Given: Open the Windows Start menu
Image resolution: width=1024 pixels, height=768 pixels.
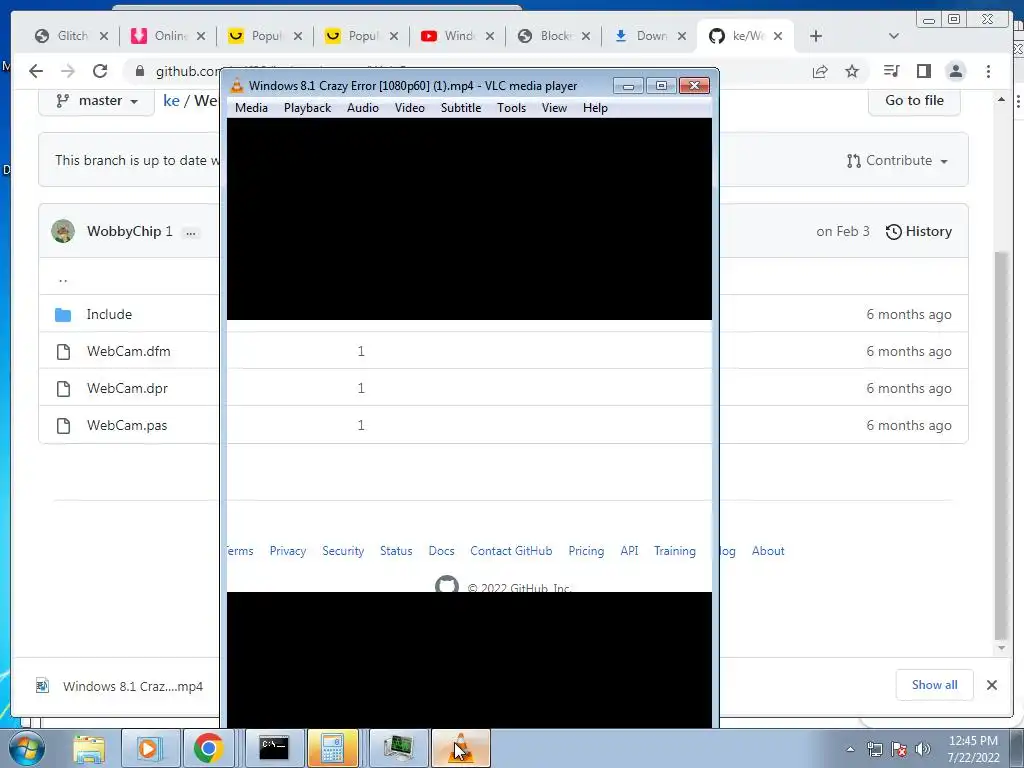Looking at the screenshot, I should tap(25, 748).
